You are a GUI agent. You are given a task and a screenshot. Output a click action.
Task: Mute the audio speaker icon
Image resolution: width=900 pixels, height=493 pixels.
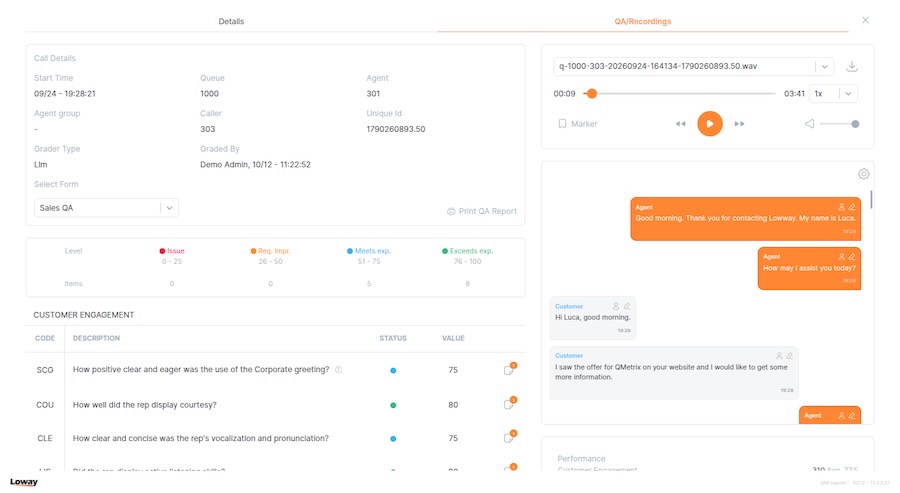809,123
